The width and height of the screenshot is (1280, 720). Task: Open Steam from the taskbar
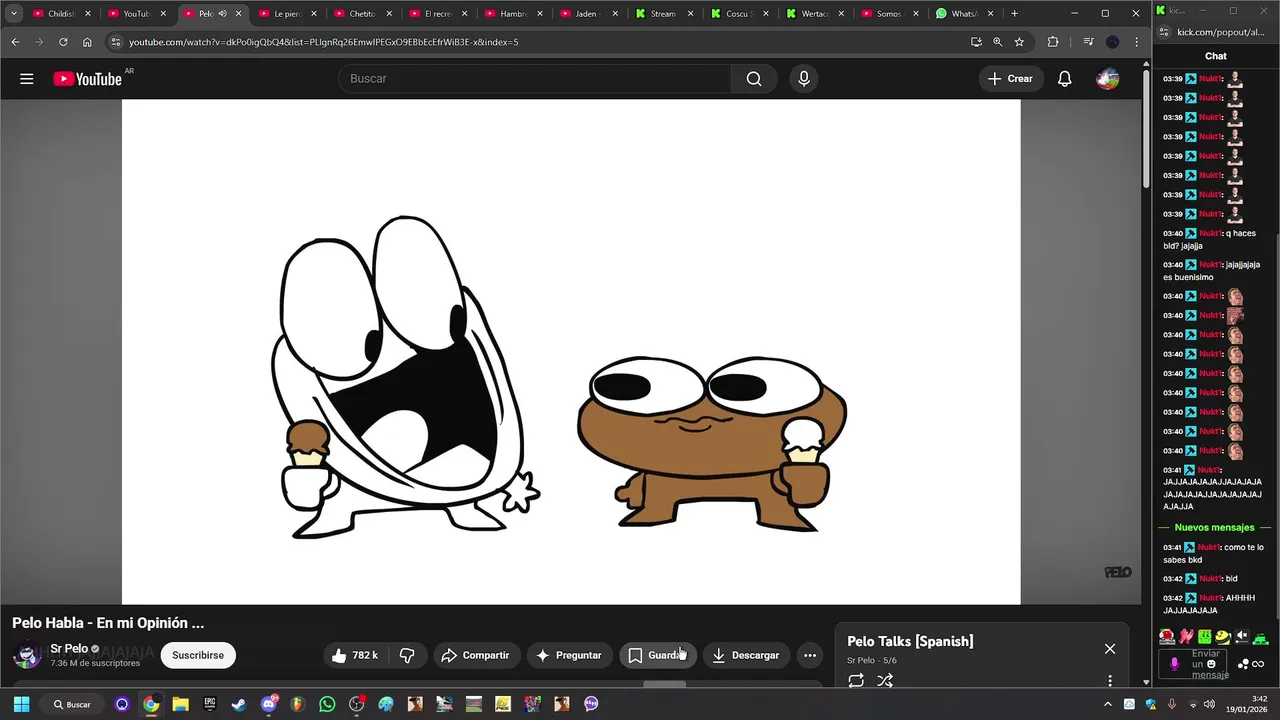[239, 704]
